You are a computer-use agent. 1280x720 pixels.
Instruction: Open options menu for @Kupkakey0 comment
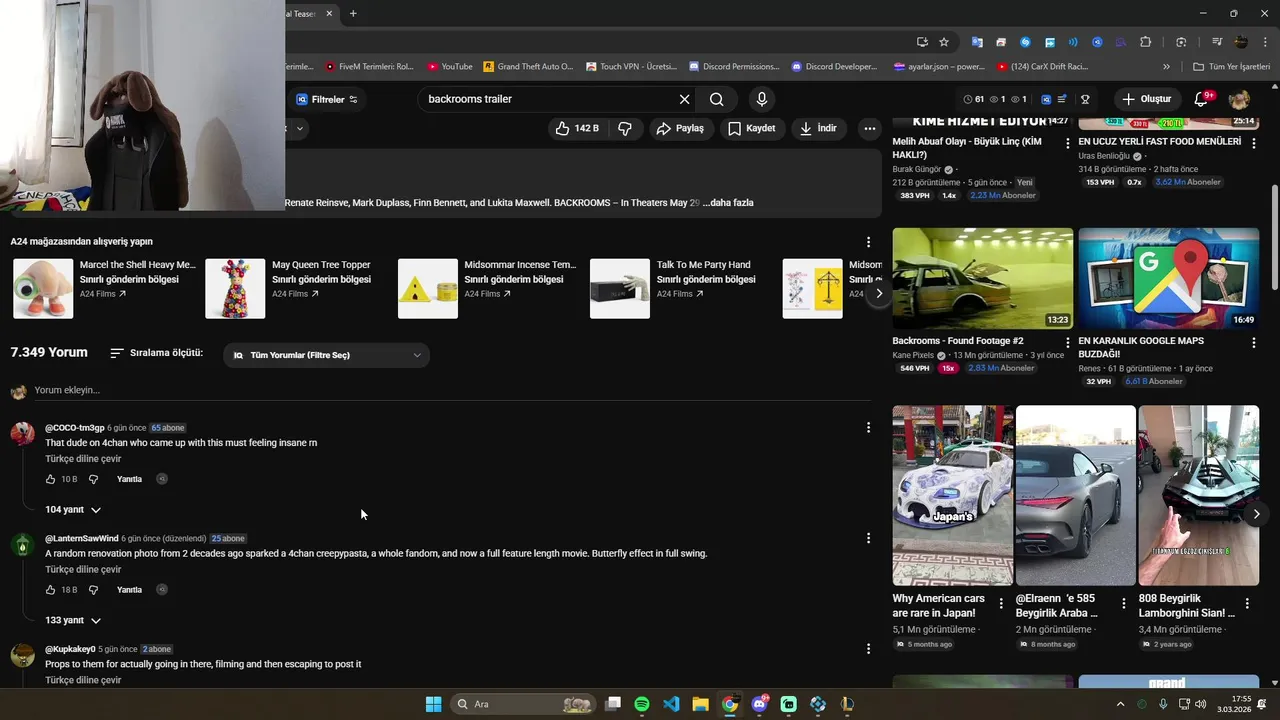point(868,649)
